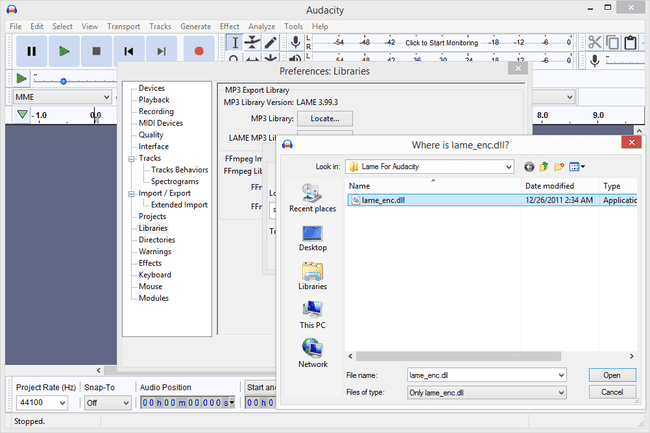The height and width of the screenshot is (433, 650).
Task: Click the Audio Position time field
Action: 188,402
